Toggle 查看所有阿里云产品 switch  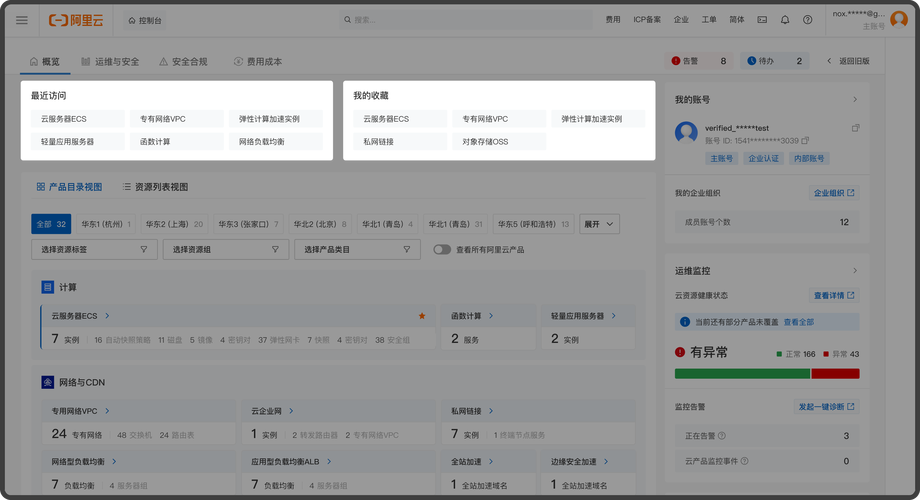pyautogui.click(x=442, y=249)
